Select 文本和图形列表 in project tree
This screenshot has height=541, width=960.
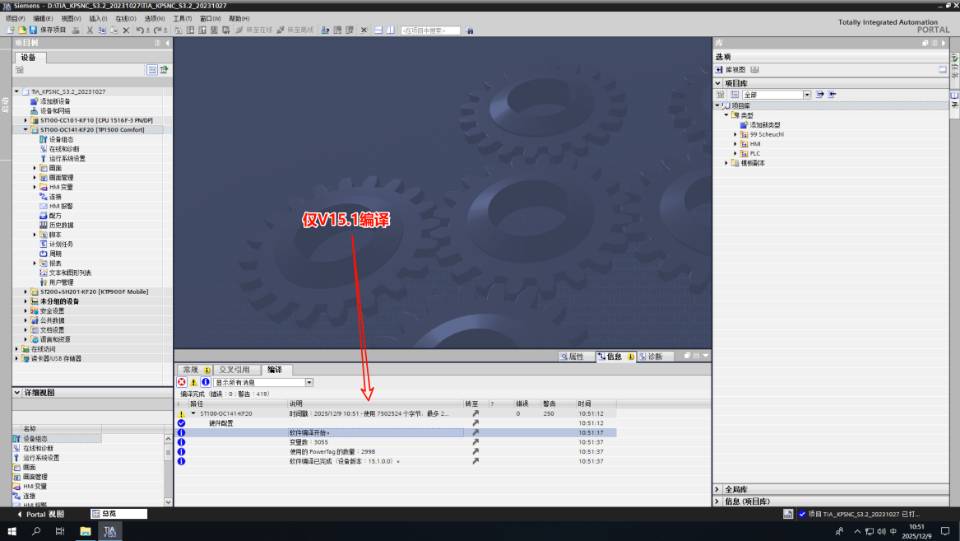pyautogui.click(x=70, y=273)
